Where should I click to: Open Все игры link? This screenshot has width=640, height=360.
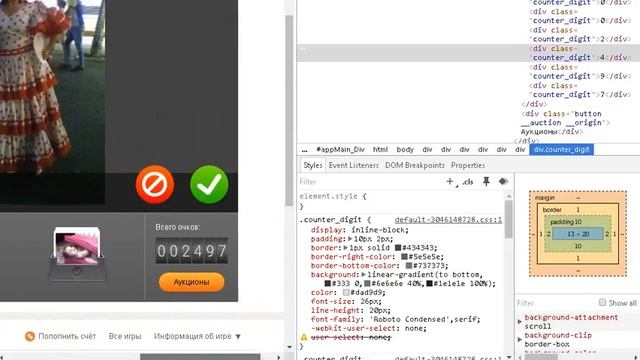pos(125,336)
